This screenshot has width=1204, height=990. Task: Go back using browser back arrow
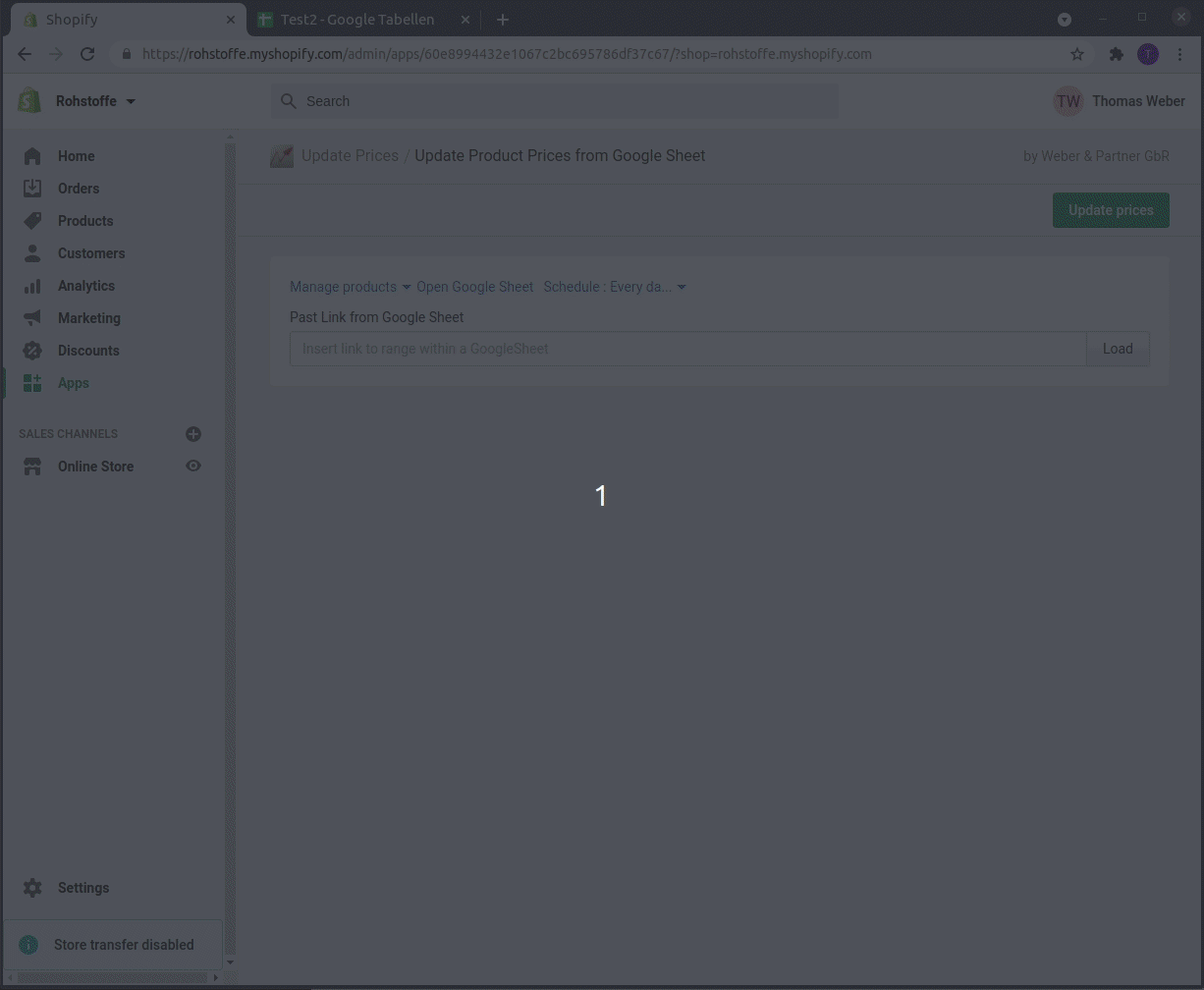25,54
